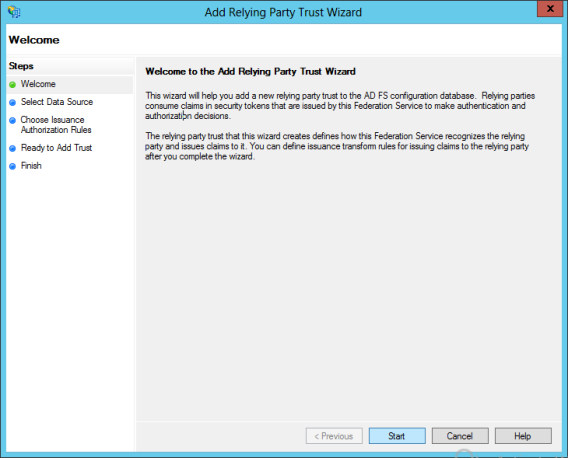Click the green bullet beside Welcome step
Image resolution: width=568 pixels, height=458 pixels.
(x=13, y=84)
